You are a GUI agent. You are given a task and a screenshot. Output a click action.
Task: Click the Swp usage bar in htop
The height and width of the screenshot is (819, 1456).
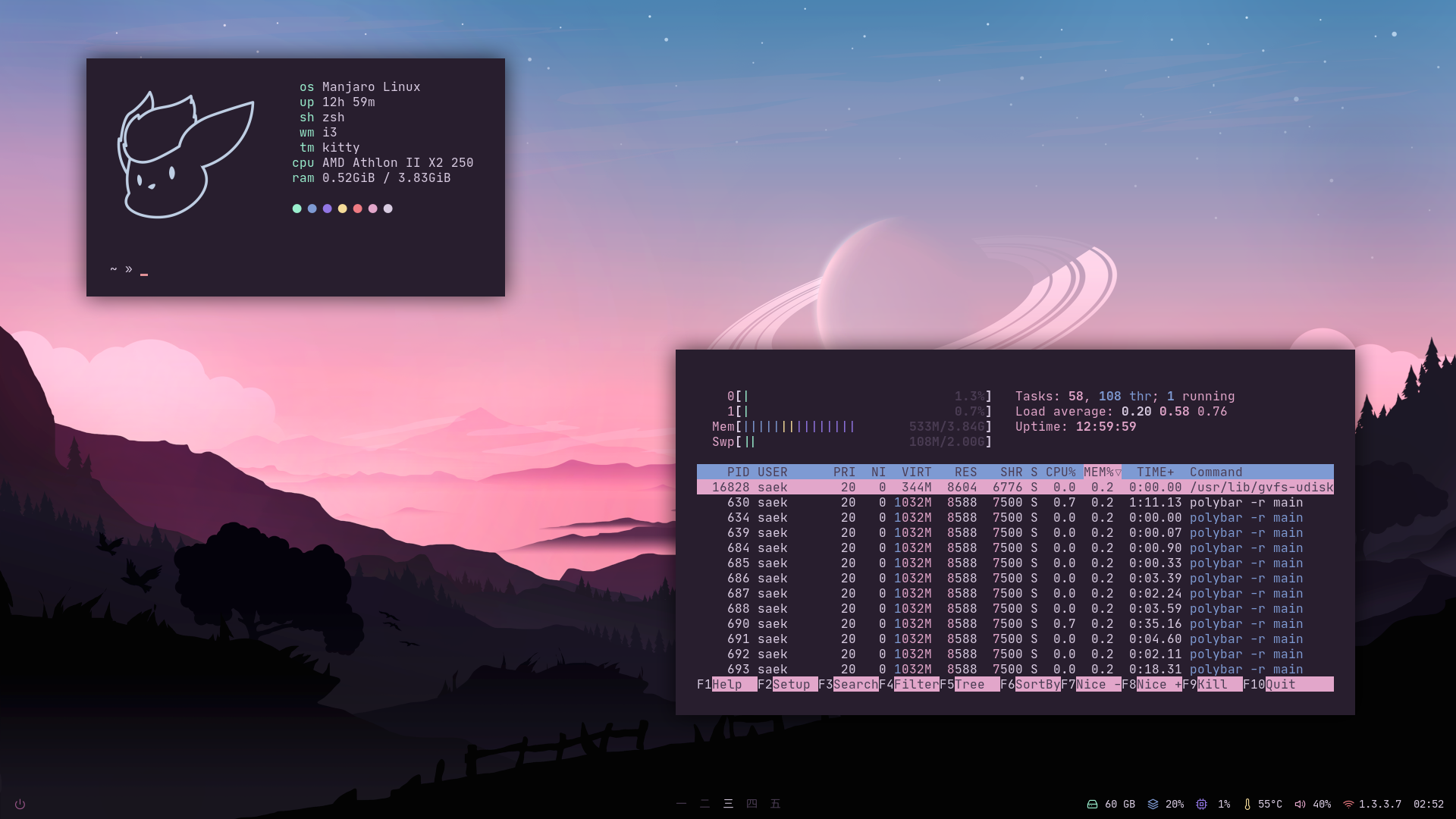852,442
